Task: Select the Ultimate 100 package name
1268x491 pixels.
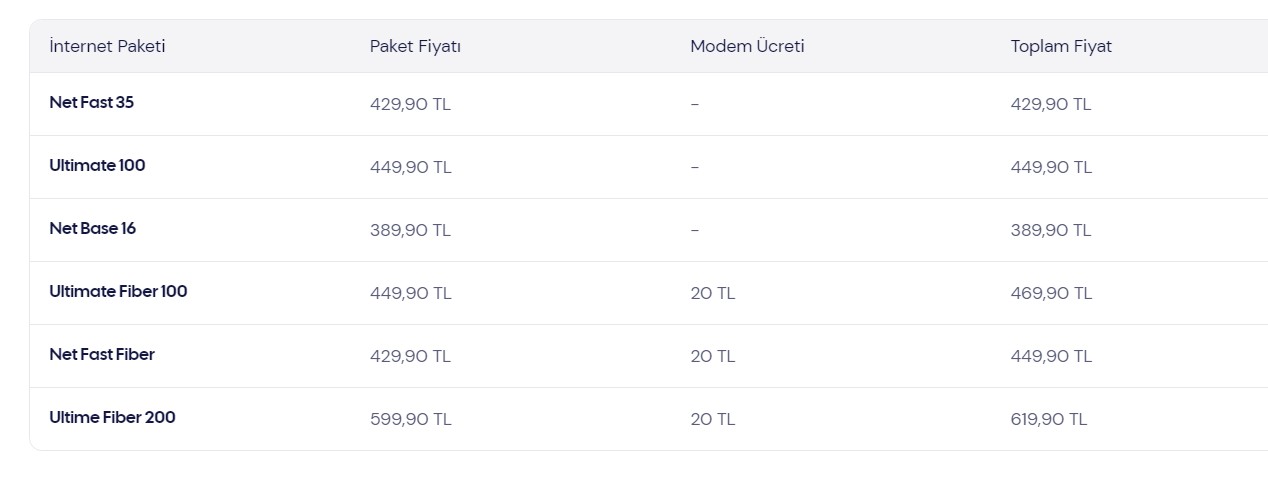Action: pyautogui.click(x=97, y=165)
